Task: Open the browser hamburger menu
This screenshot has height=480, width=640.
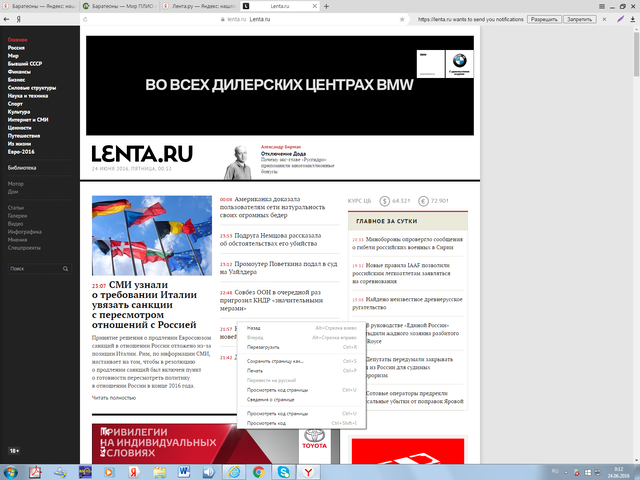Action: click(602, 6)
